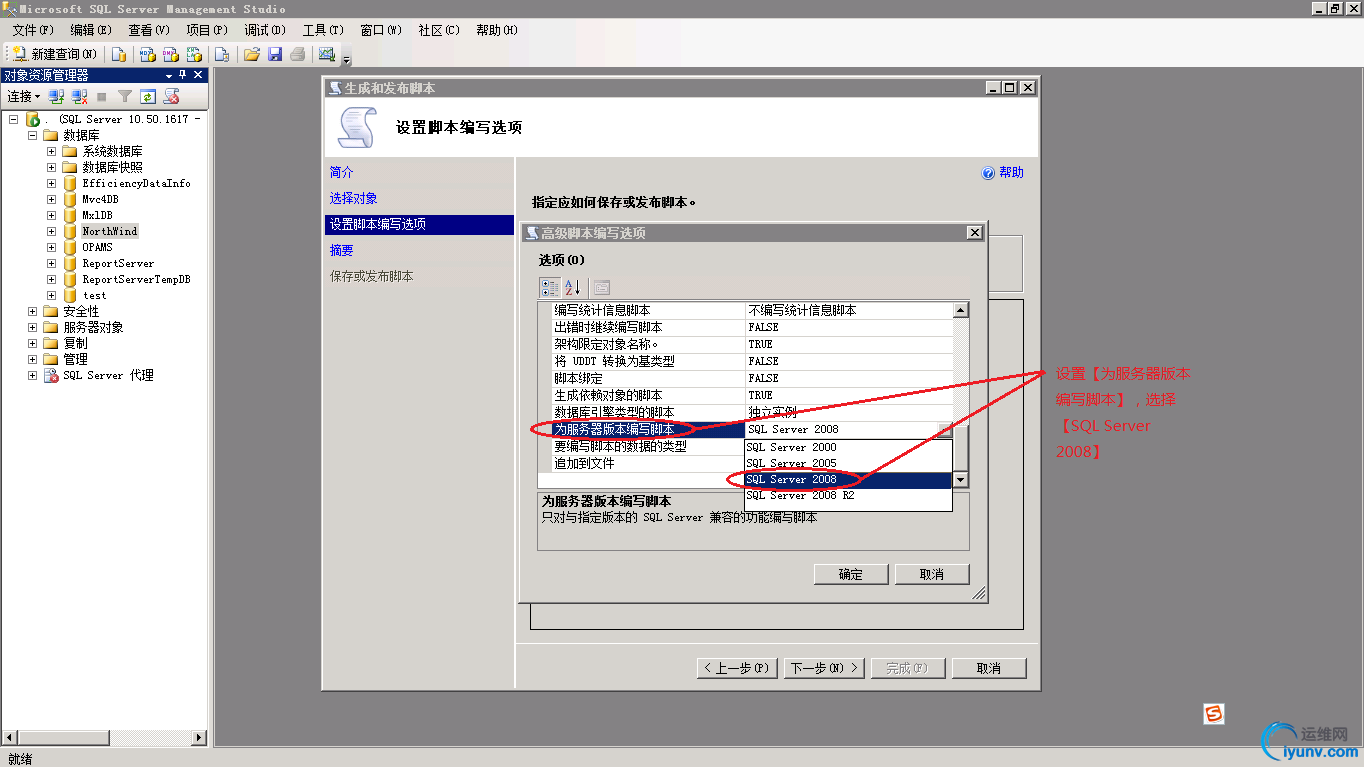Image resolution: width=1364 pixels, height=768 pixels.
Task: Click the 新建查询 toolbar button
Action: 55,54
